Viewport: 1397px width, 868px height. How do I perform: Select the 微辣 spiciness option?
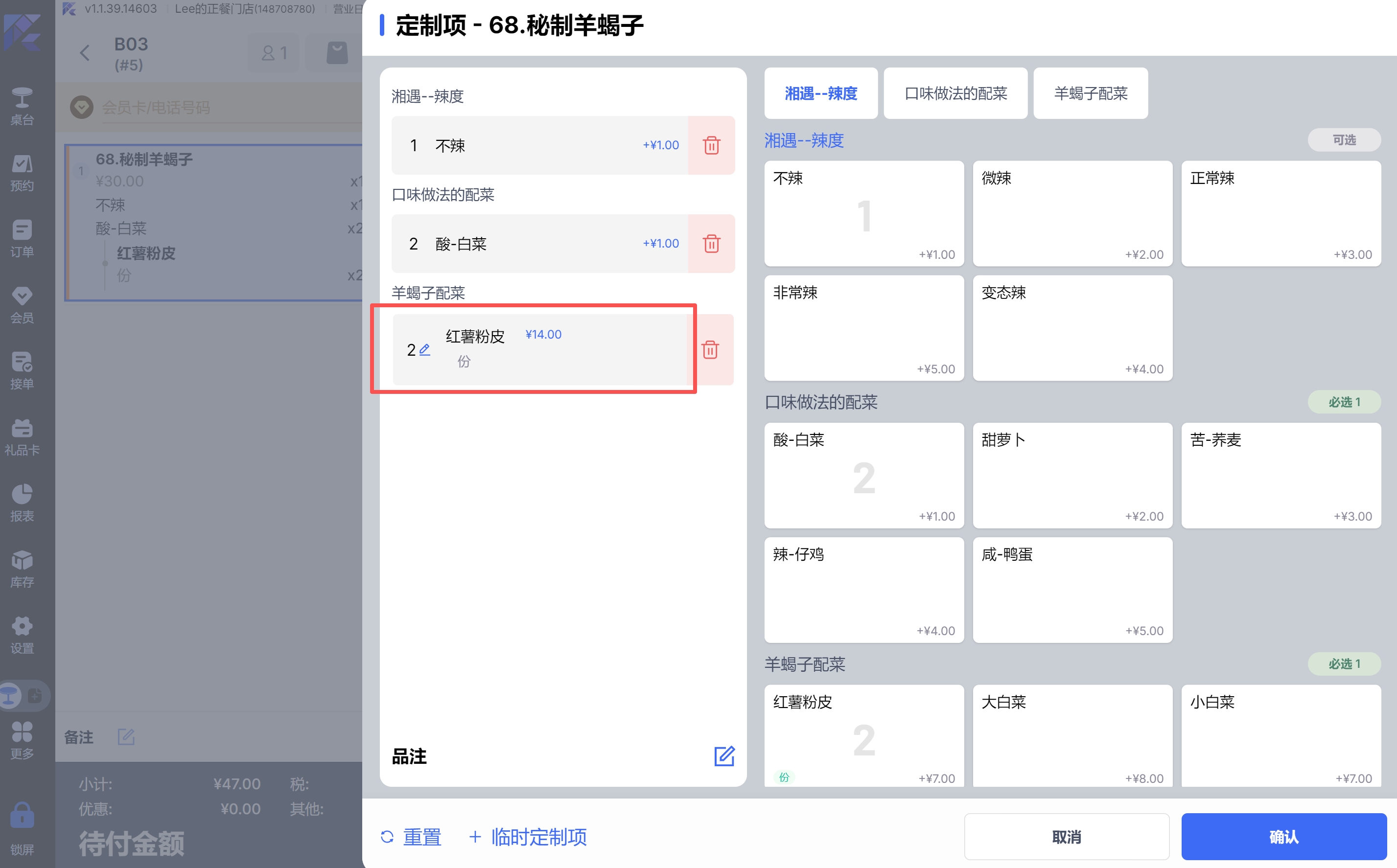1072,213
